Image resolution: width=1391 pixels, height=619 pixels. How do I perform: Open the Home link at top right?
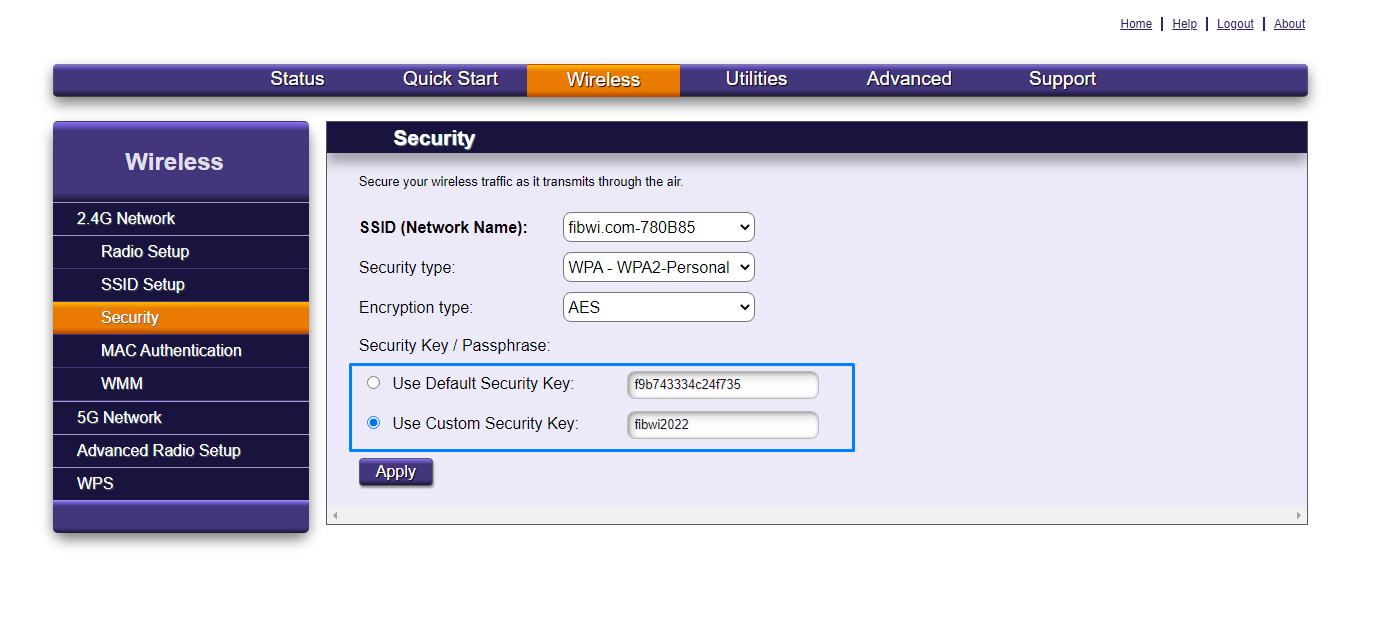(1136, 24)
